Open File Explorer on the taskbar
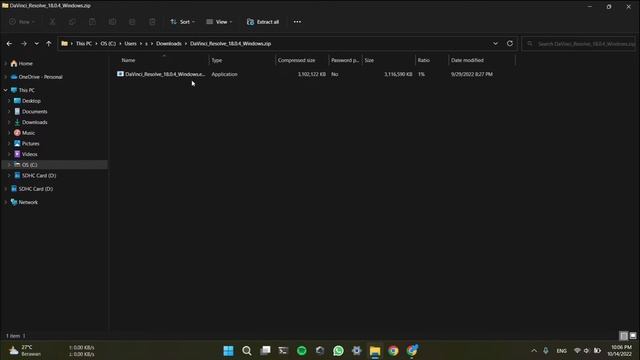The height and width of the screenshot is (360, 640). pos(375,351)
